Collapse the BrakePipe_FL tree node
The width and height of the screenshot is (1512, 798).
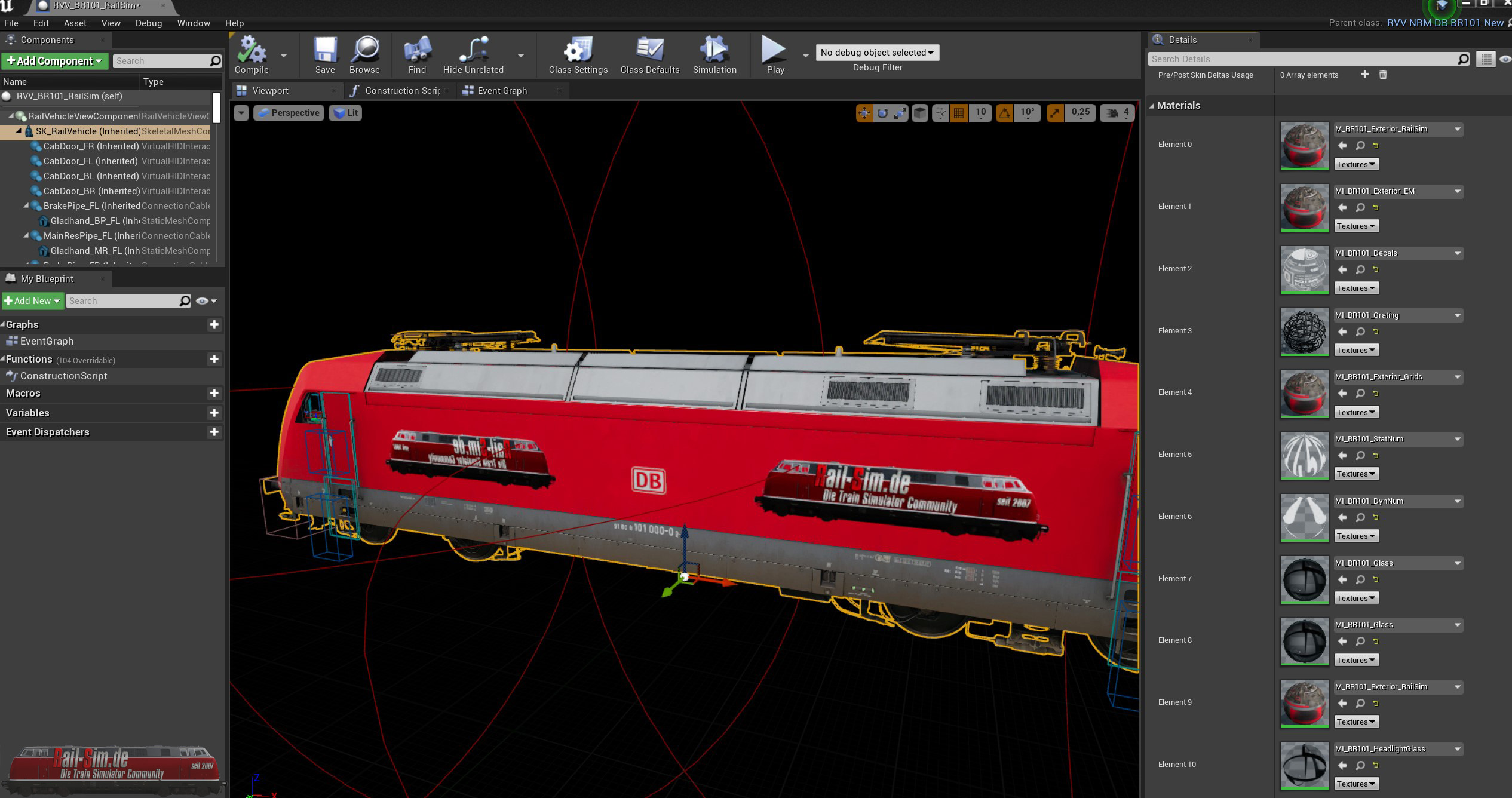(x=26, y=205)
